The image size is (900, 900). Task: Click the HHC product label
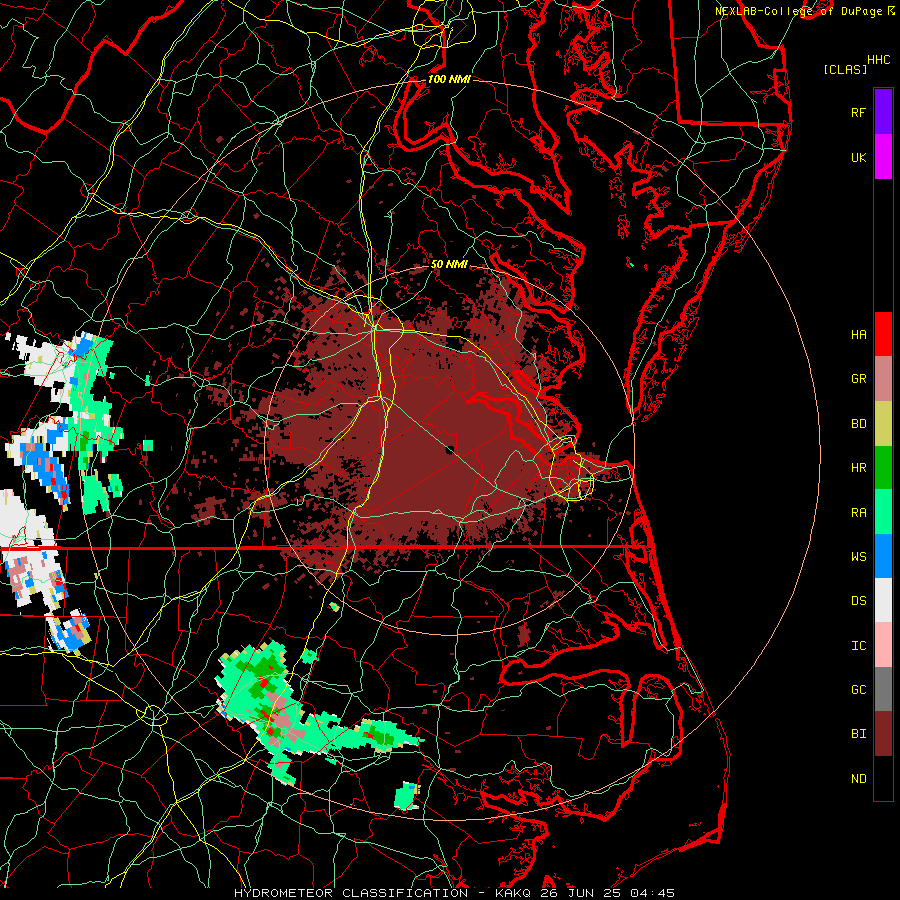click(878, 60)
